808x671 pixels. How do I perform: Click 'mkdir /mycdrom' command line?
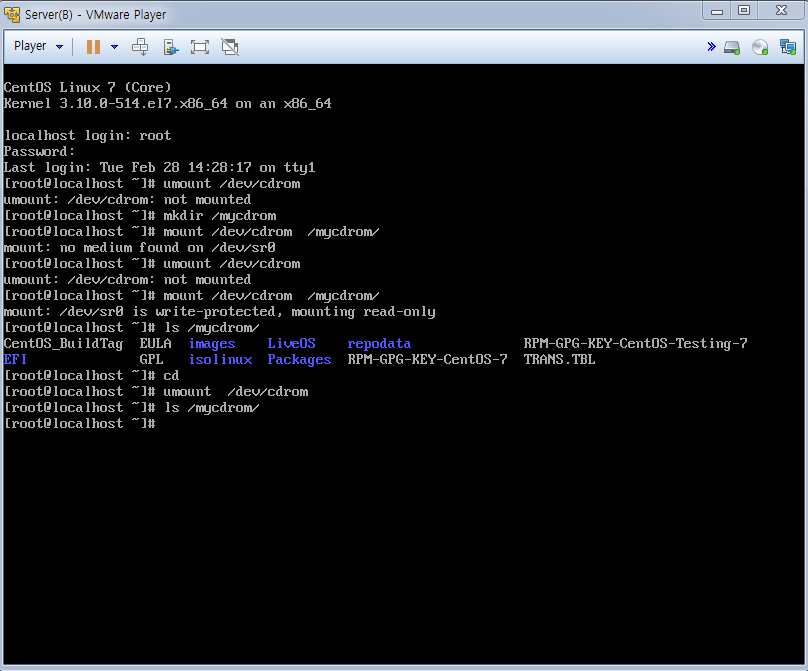pos(220,216)
